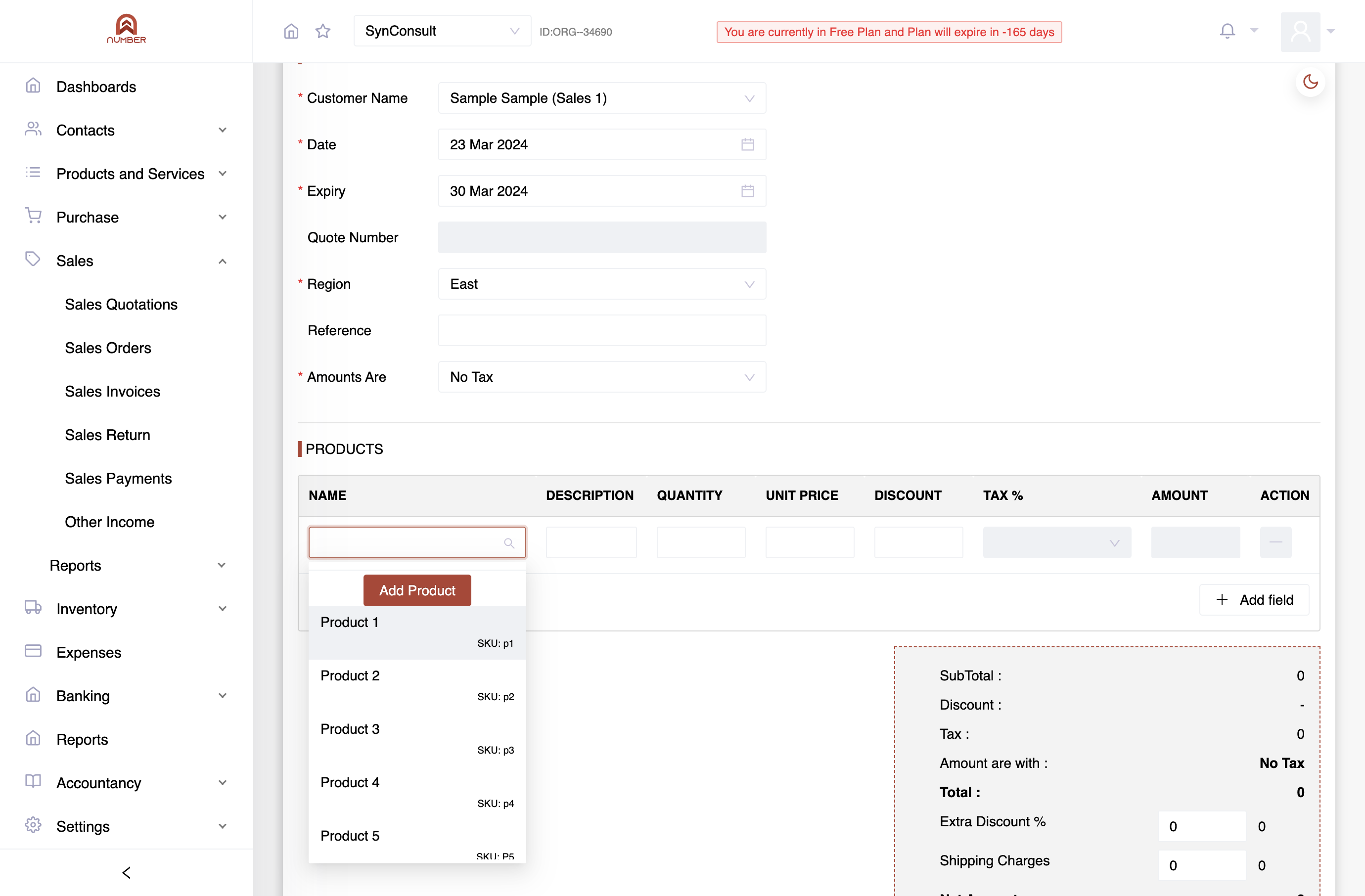This screenshot has height=896, width=1365.
Task: Toggle dark mode moon icon
Action: click(1311, 82)
